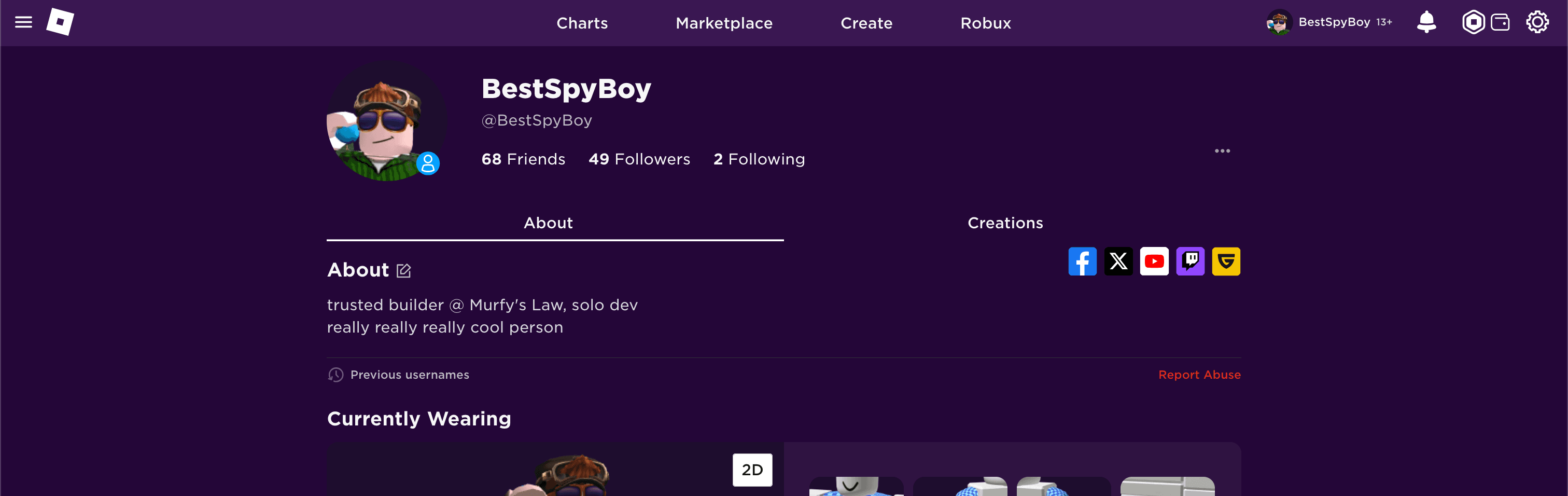
Task: Open the Guilded social link icon
Action: (1226, 261)
